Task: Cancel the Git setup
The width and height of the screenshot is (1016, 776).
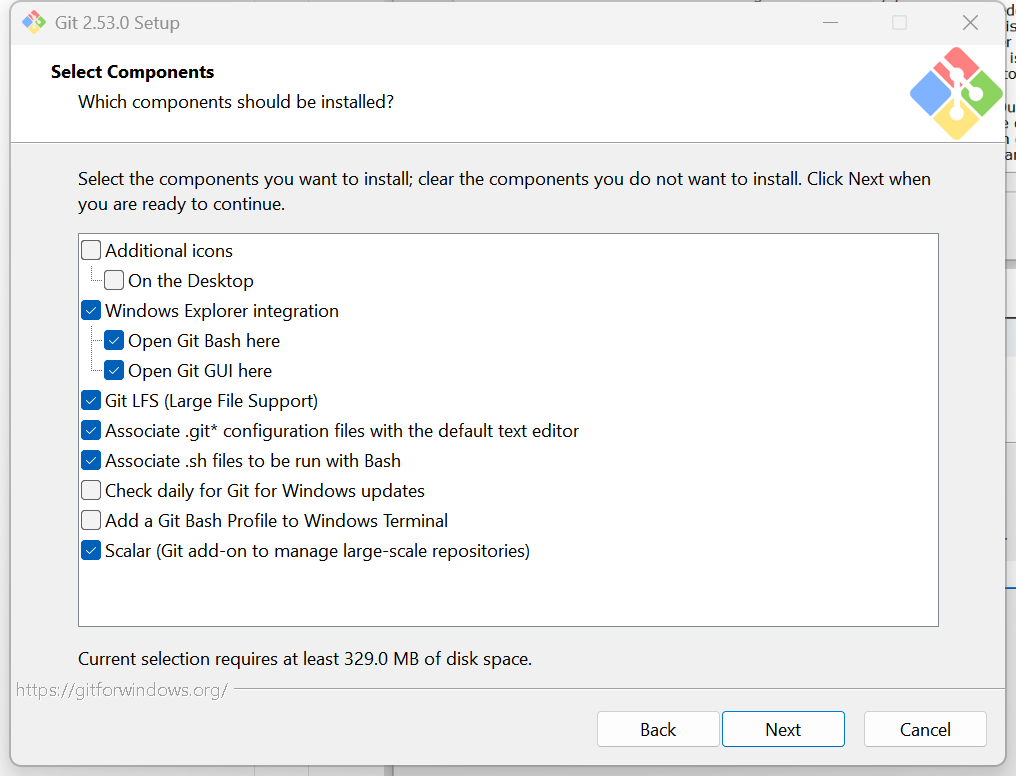Action: tap(925, 729)
